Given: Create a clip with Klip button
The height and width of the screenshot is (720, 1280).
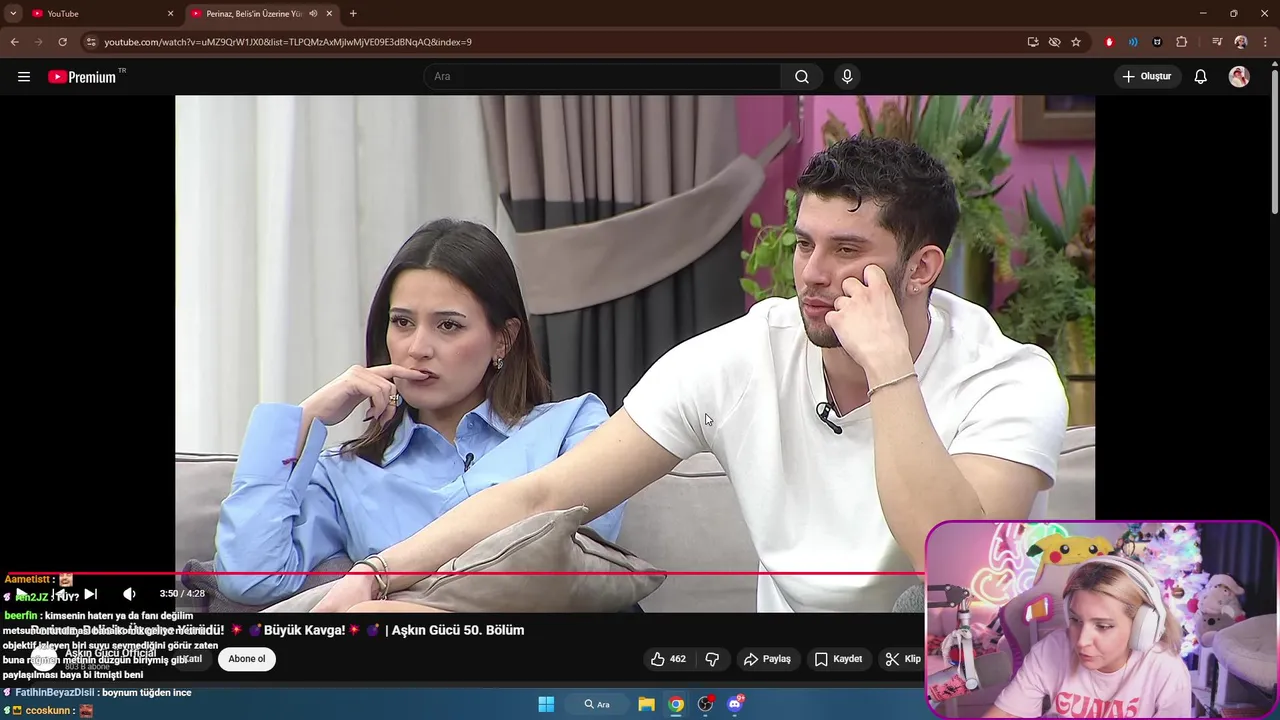Looking at the screenshot, I should [x=903, y=659].
